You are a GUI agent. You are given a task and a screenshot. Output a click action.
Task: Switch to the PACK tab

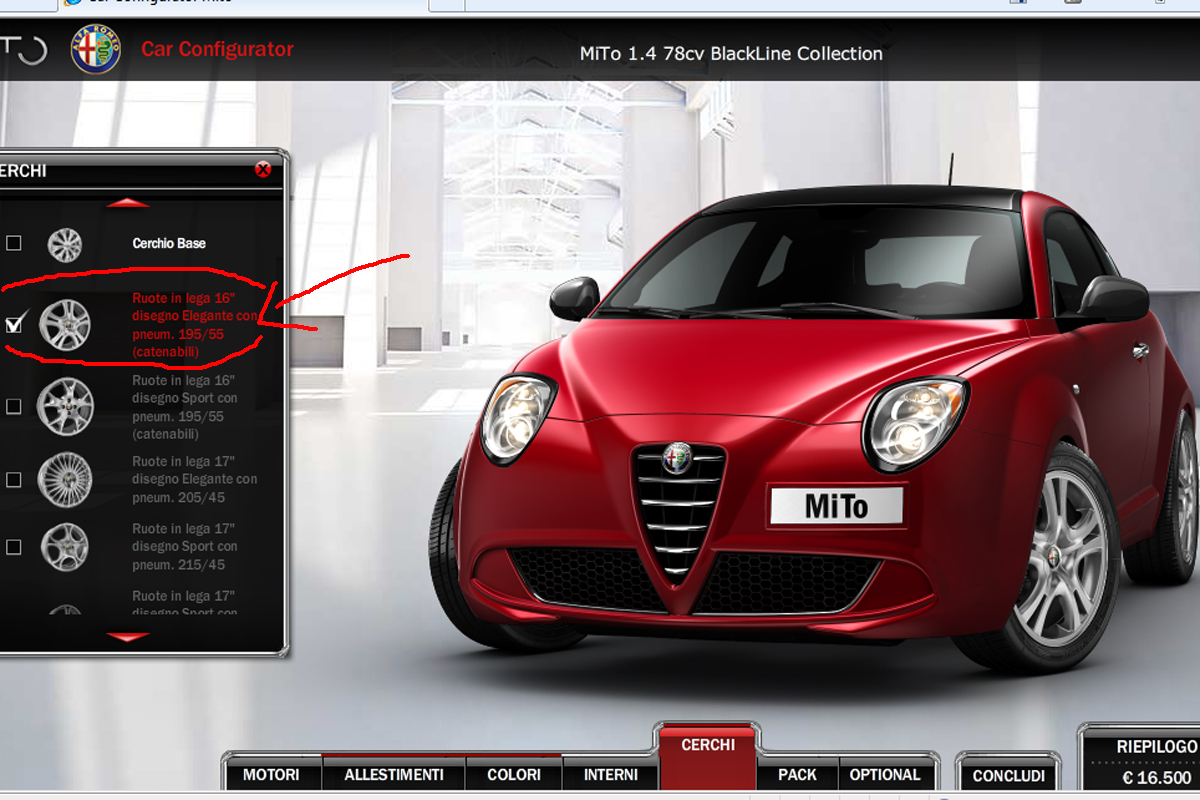(797, 775)
